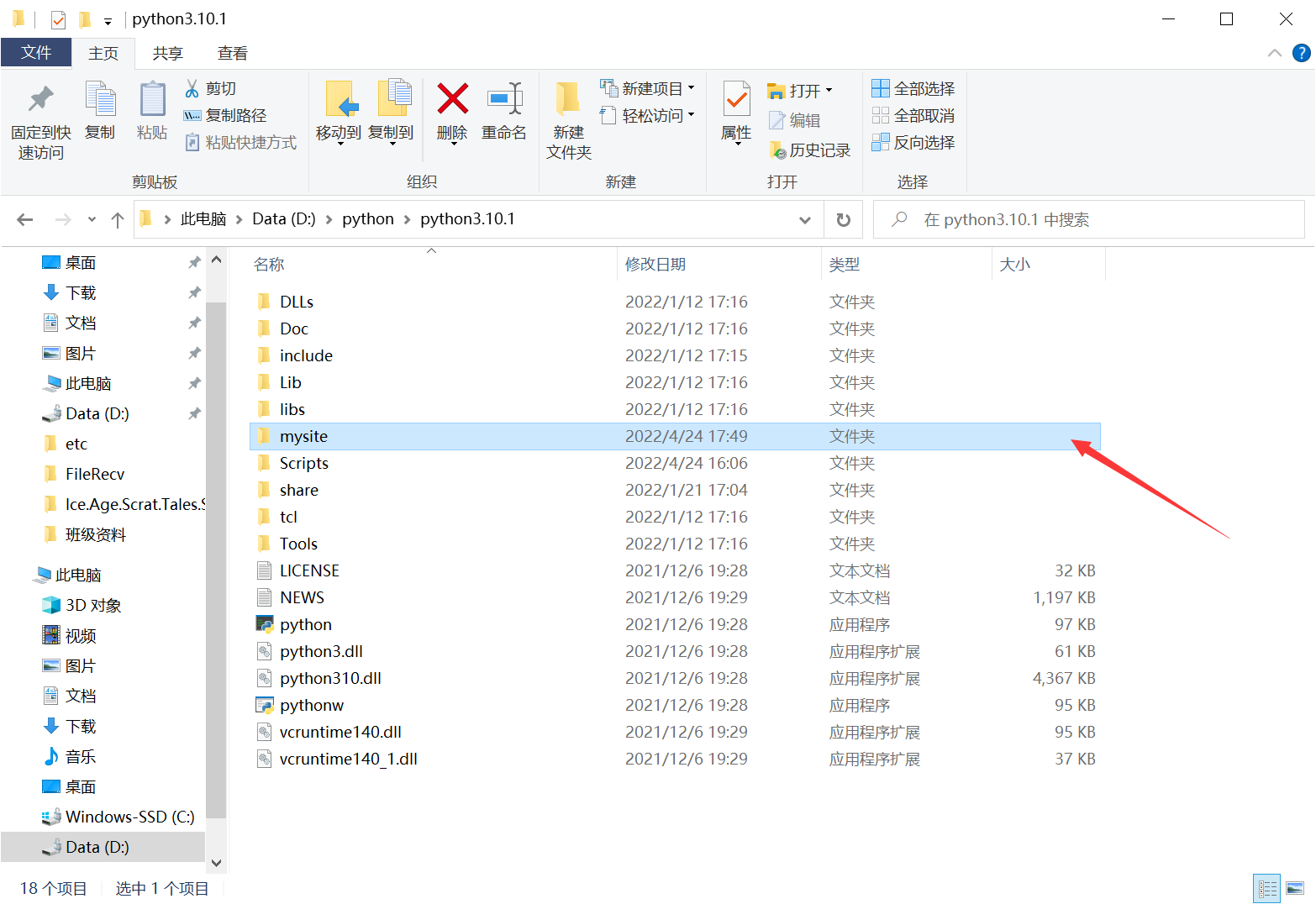Screen dimensions: 1316x904
Task: Click the refresh button in address bar
Action: point(843,219)
